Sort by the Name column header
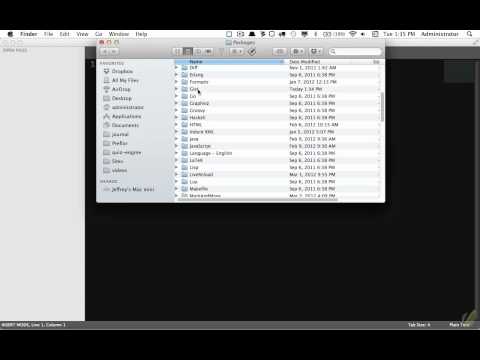 tap(230, 62)
